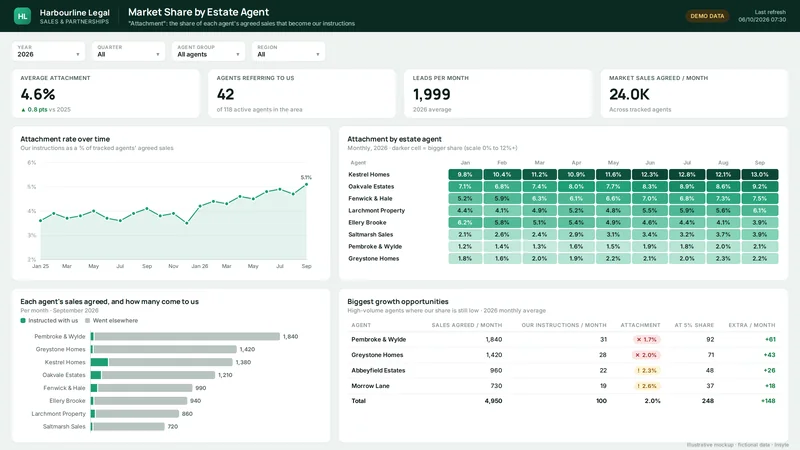The image size is (800, 450).
Task: Select the Abbeyfield Estates table row
Action: click(x=563, y=371)
